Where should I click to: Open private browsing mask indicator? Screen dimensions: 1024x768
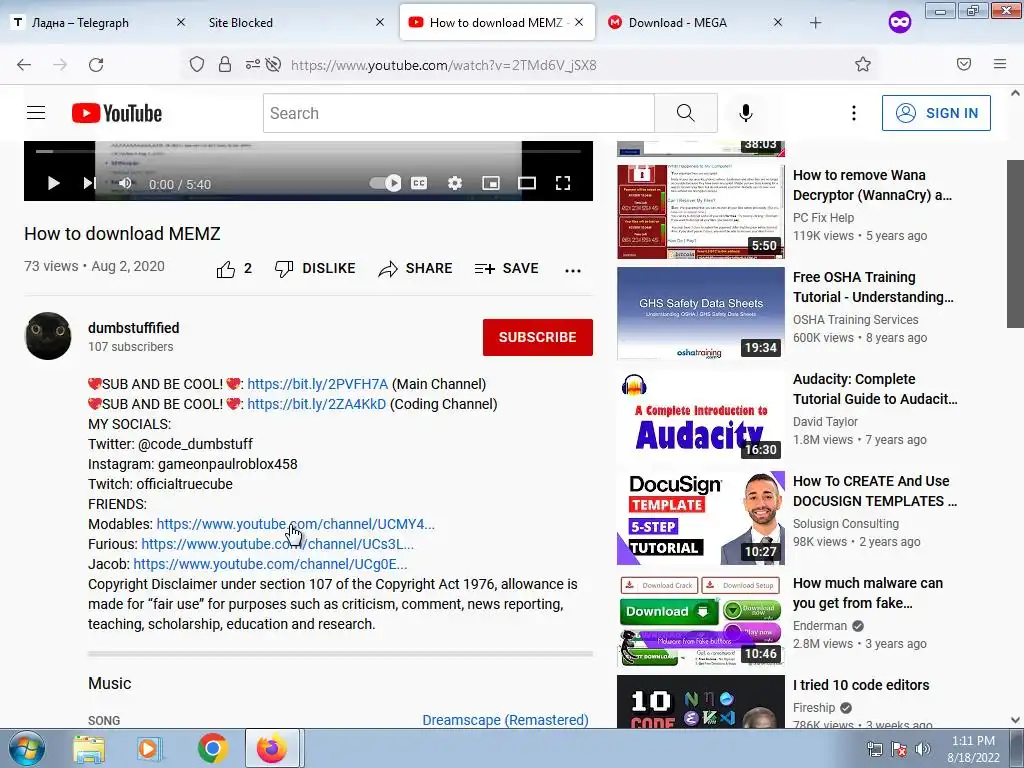pos(899,22)
